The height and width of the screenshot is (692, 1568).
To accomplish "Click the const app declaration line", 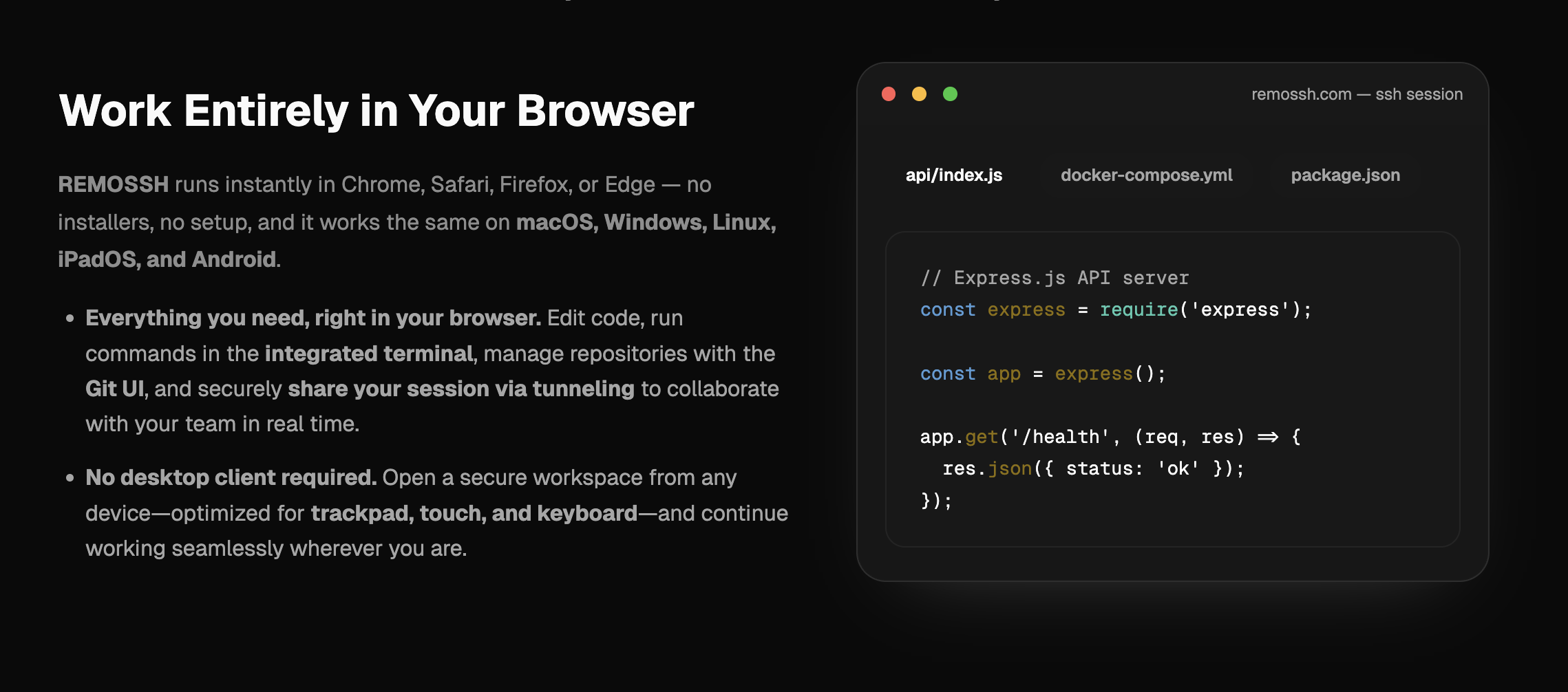I will click(1041, 374).
